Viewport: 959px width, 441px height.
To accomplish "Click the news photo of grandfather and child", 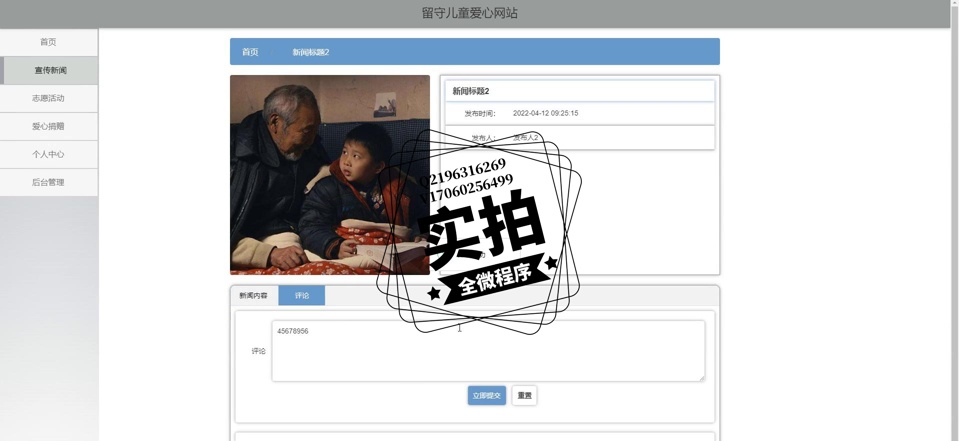I will (329, 174).
